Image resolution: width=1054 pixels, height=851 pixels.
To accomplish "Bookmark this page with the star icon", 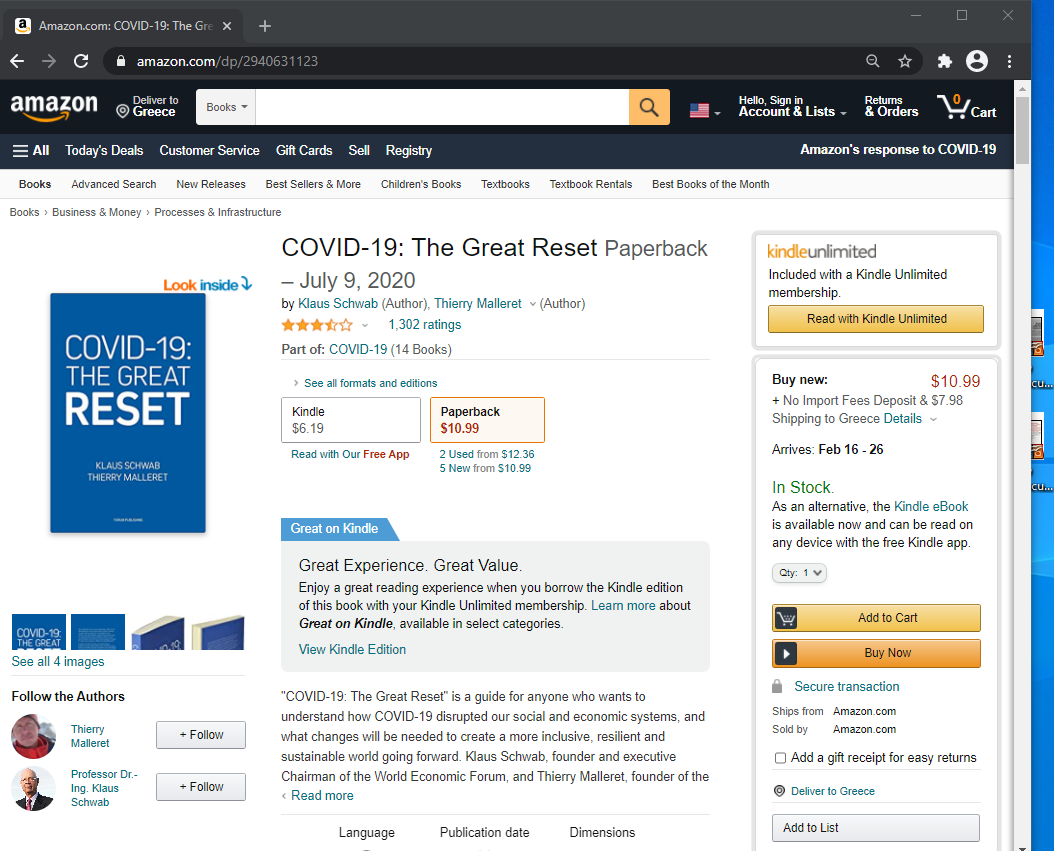I will point(905,61).
